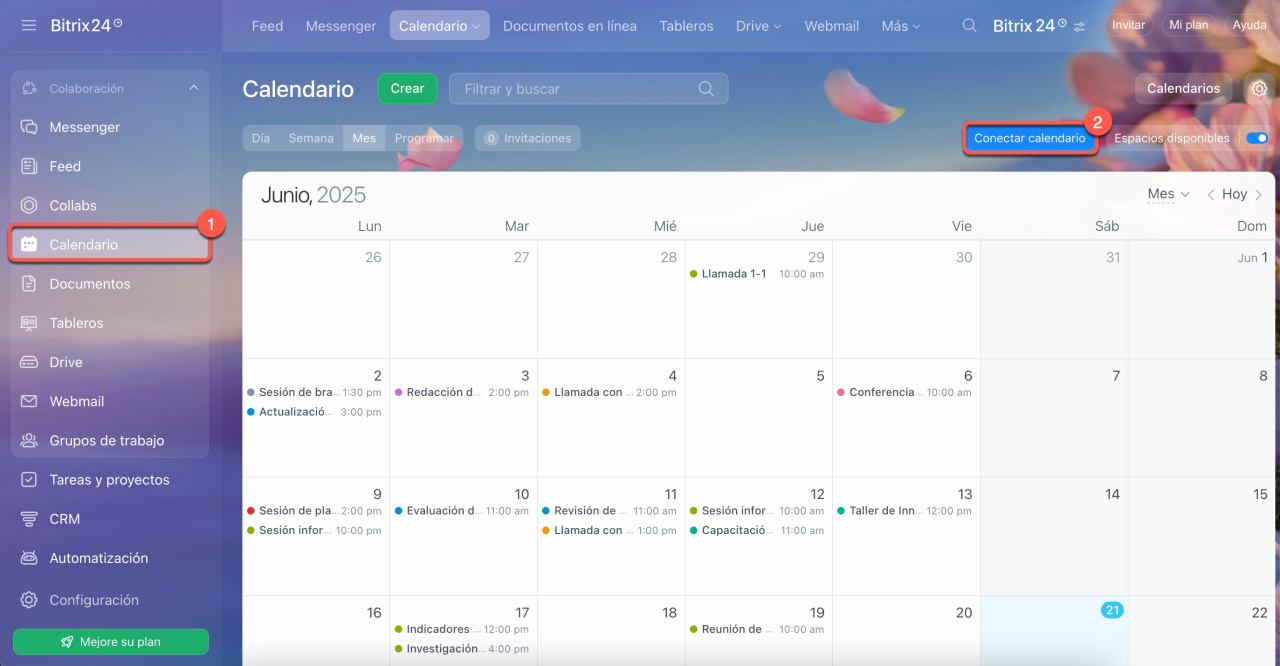Open Webmail in the top navigation bar
The width and height of the screenshot is (1280, 666).
click(x=832, y=26)
